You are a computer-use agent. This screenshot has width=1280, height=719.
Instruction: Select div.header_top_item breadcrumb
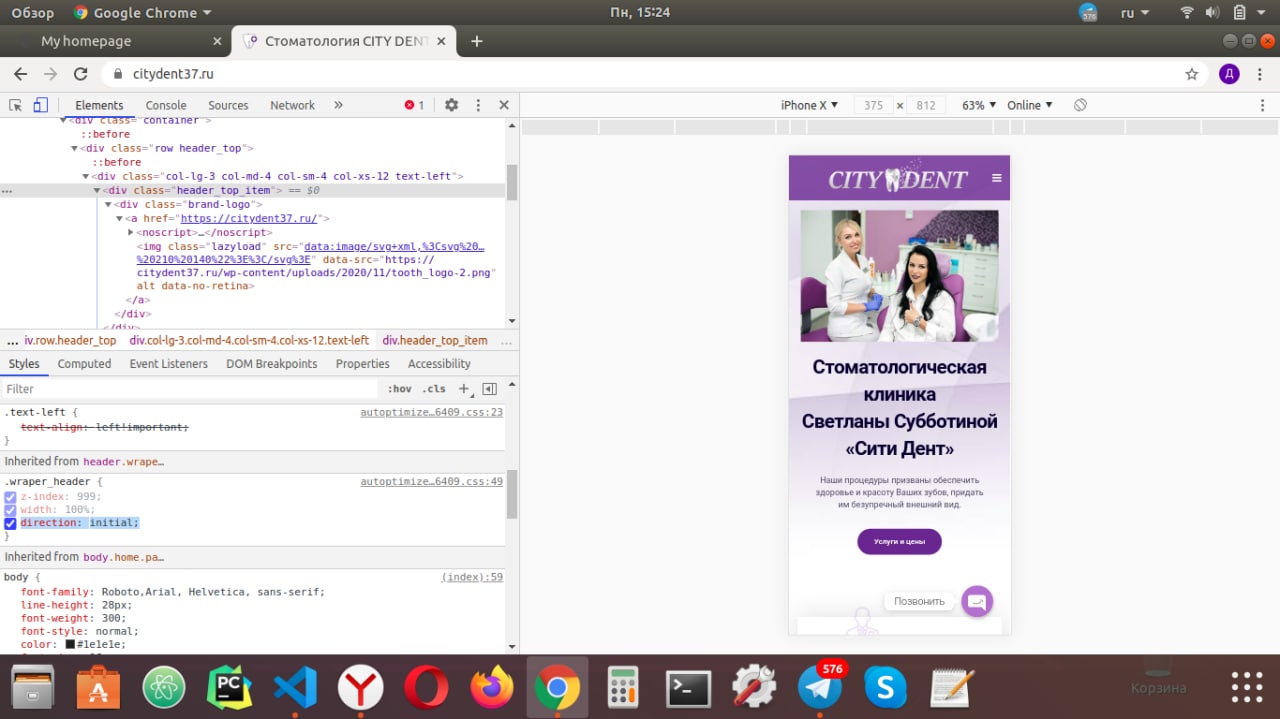coord(435,340)
